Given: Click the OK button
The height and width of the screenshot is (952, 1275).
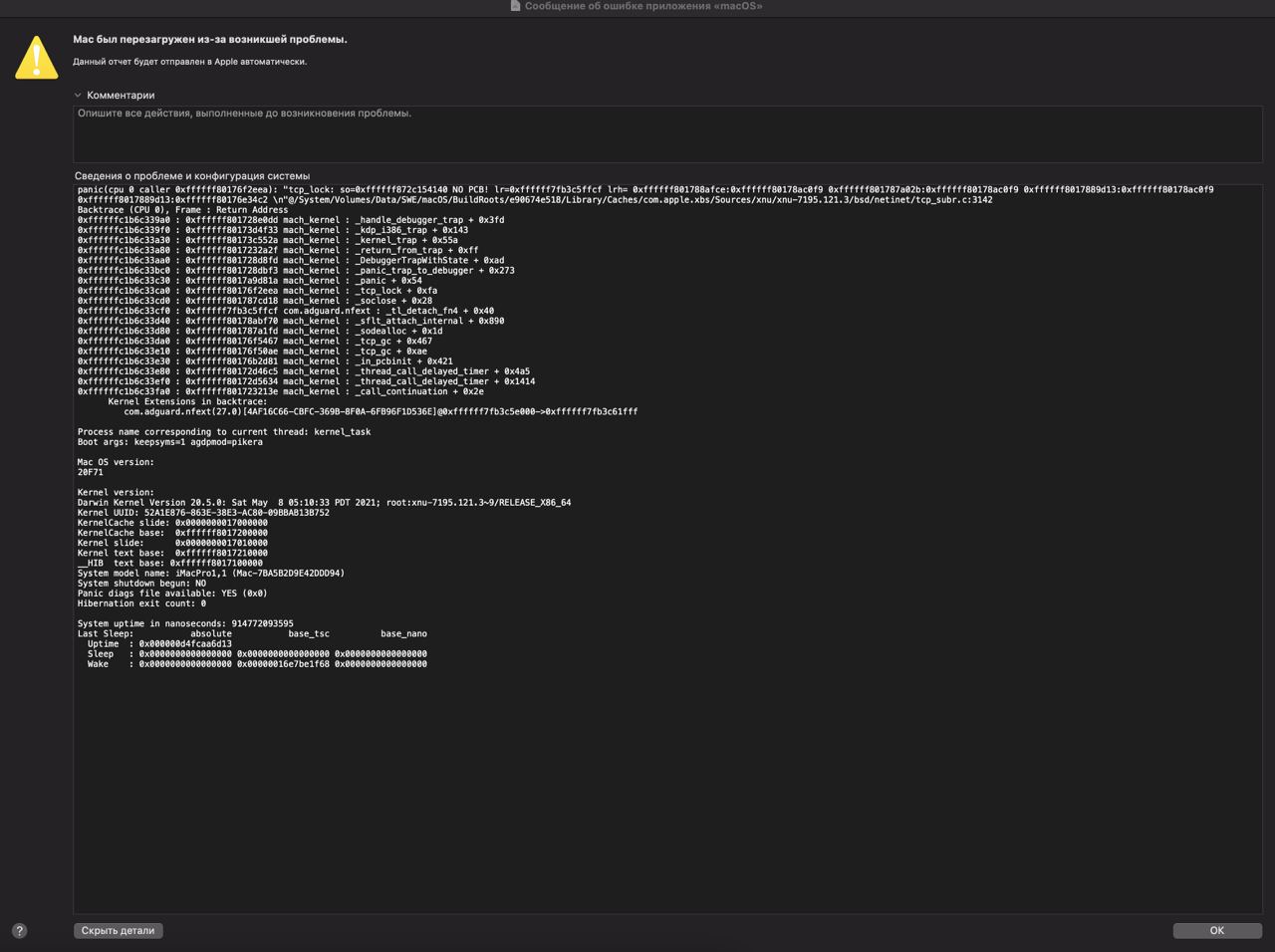Looking at the screenshot, I should click(x=1217, y=930).
